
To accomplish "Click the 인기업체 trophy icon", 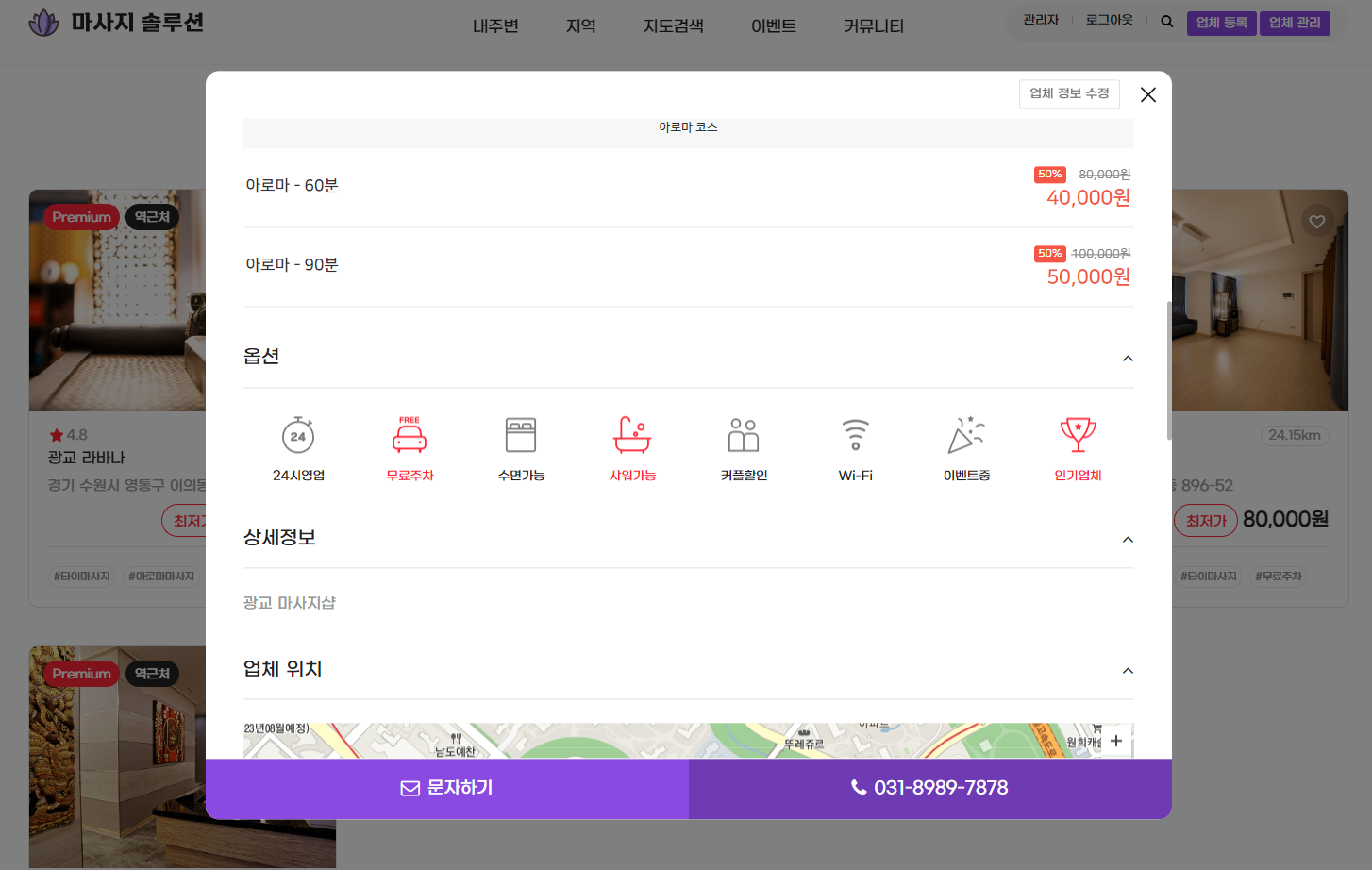I will point(1078,435).
